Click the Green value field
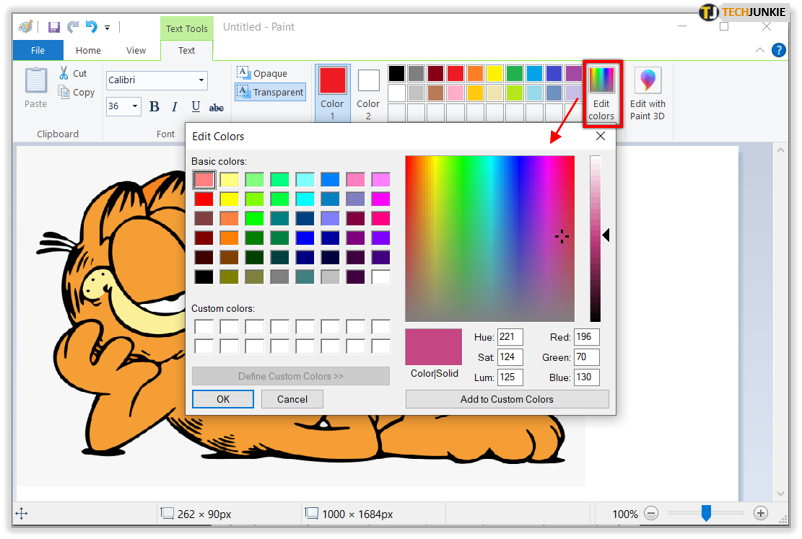The height and width of the screenshot is (539, 802). tap(586, 357)
